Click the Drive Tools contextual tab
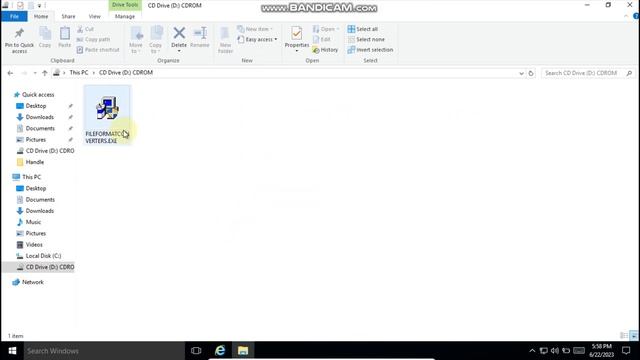The height and width of the screenshot is (360, 640). (x=125, y=5)
